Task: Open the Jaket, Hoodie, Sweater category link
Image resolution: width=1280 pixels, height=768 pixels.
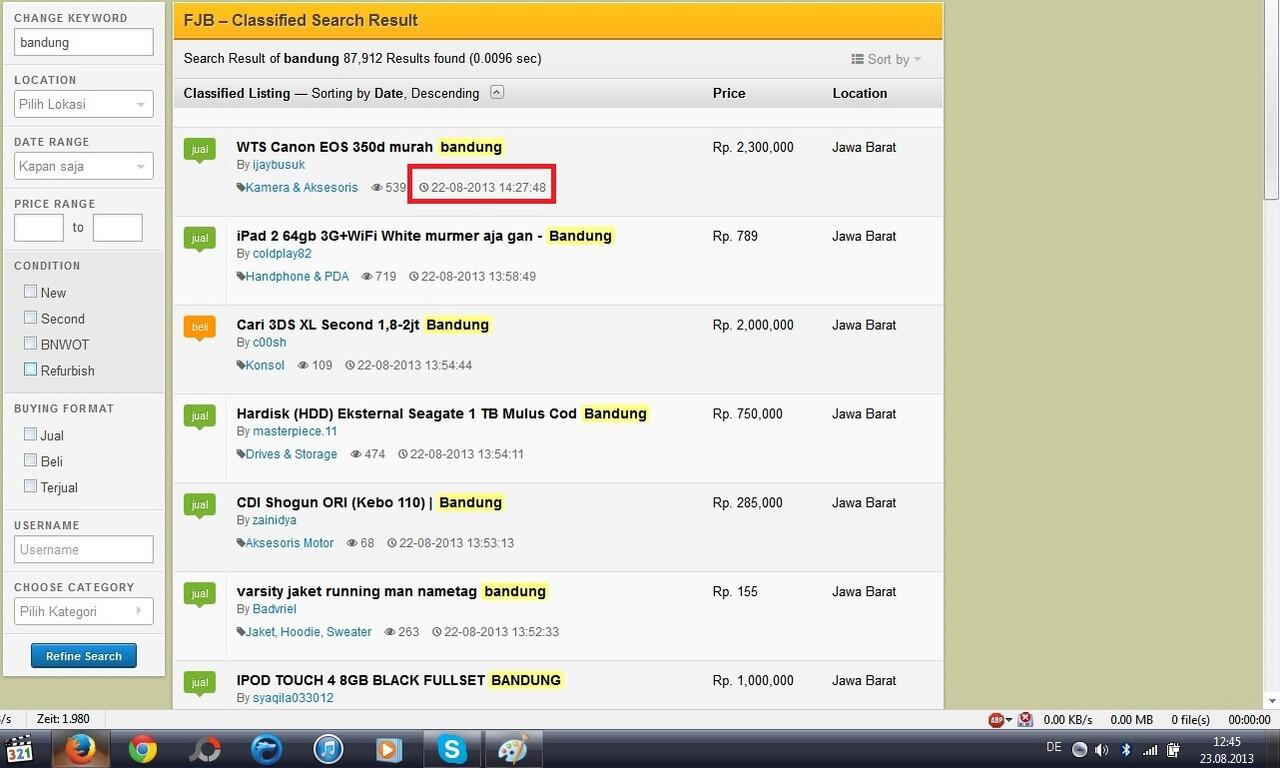Action: coord(309,632)
